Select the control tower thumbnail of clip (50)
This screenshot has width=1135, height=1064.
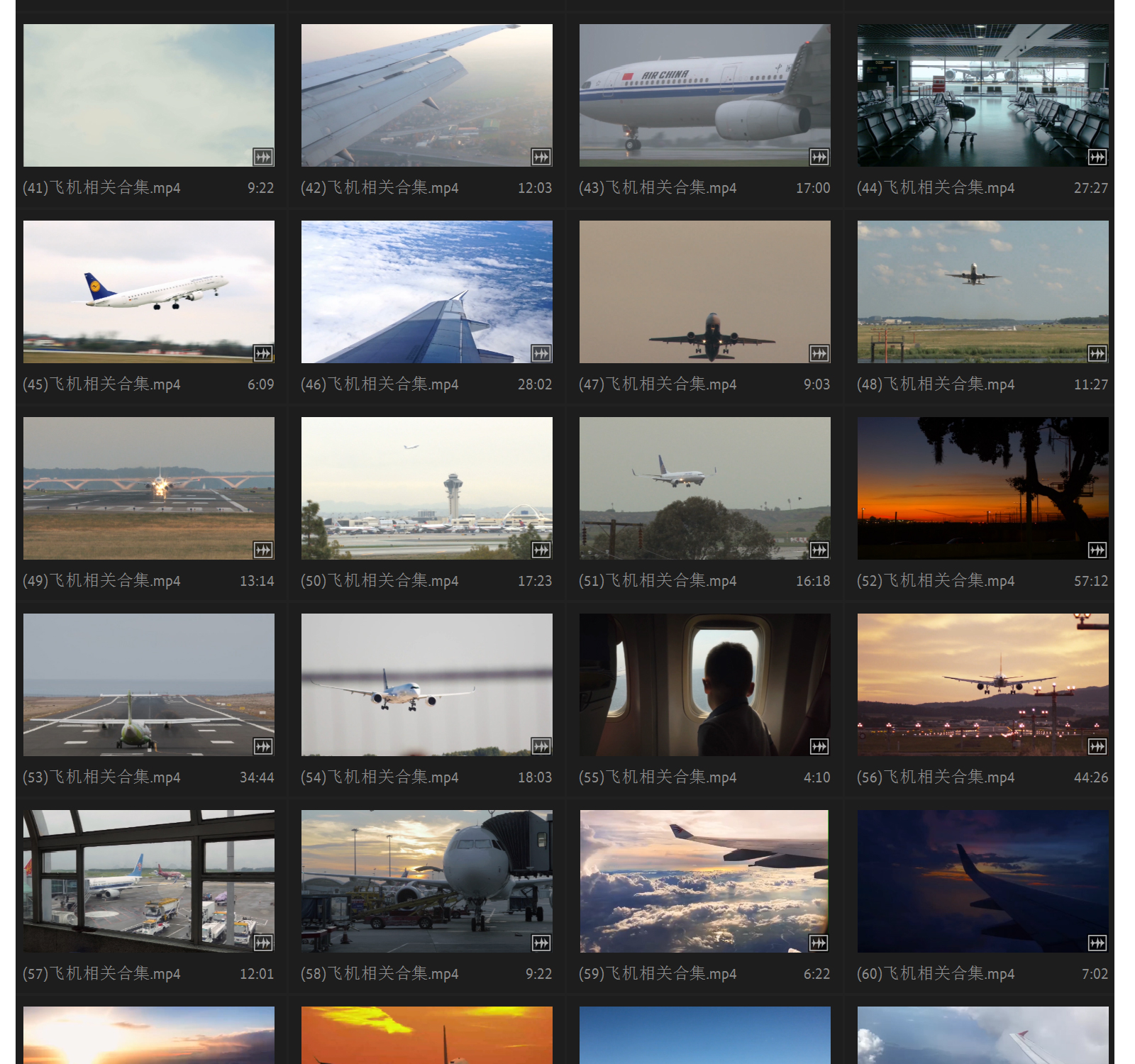[427, 489]
